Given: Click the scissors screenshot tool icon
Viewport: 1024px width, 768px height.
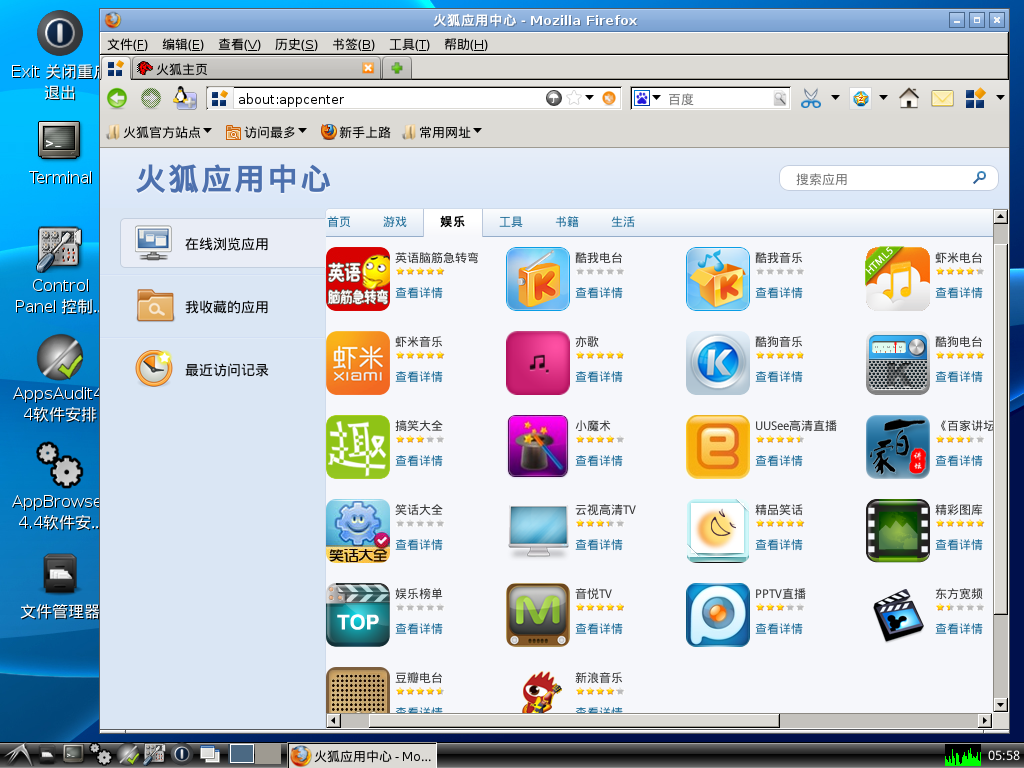Looking at the screenshot, I should [x=810, y=99].
